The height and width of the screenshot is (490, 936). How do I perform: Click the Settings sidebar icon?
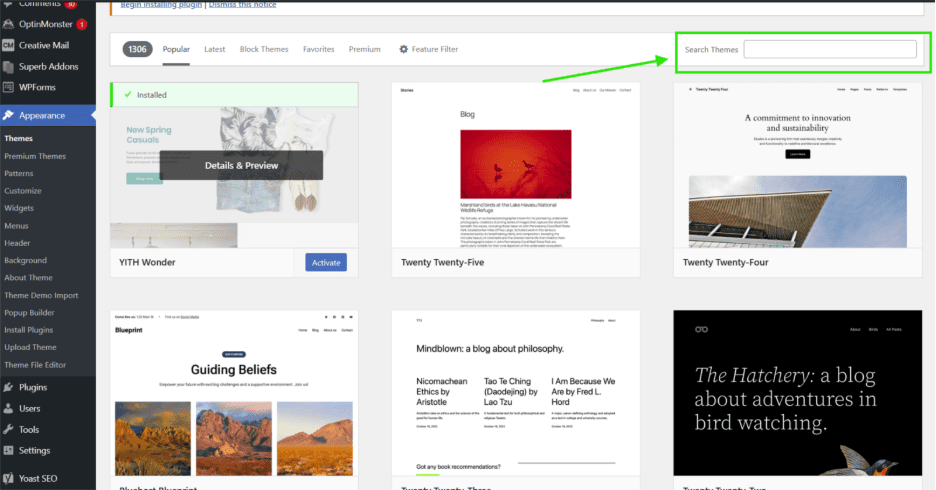[x=8, y=451]
